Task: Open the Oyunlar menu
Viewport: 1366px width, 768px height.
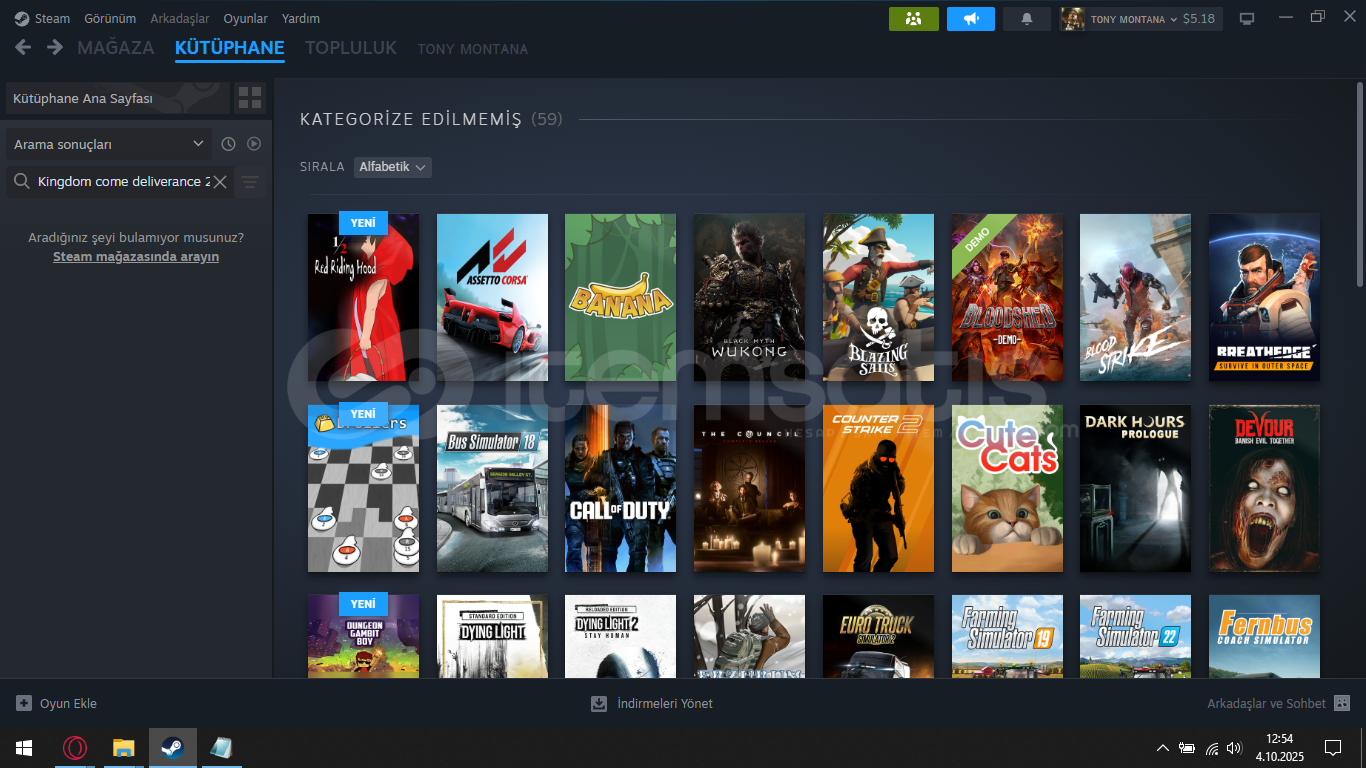Action: point(245,18)
